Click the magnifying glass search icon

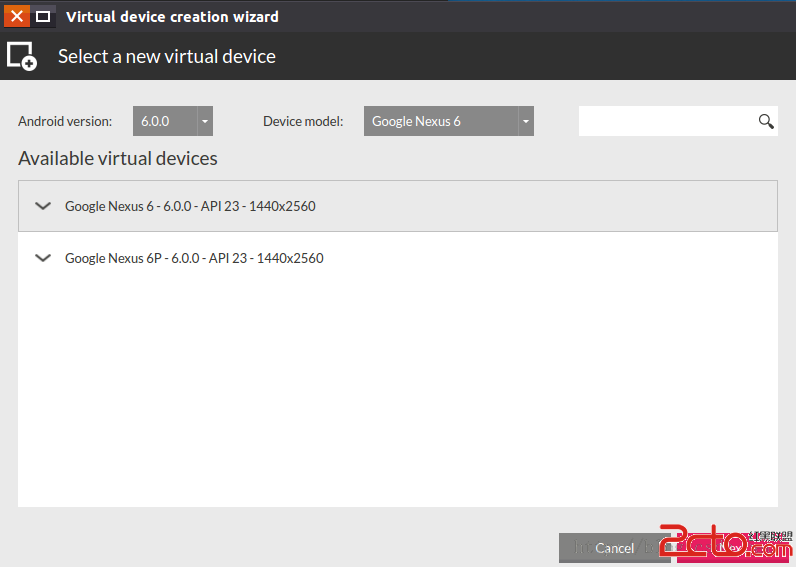coord(766,121)
